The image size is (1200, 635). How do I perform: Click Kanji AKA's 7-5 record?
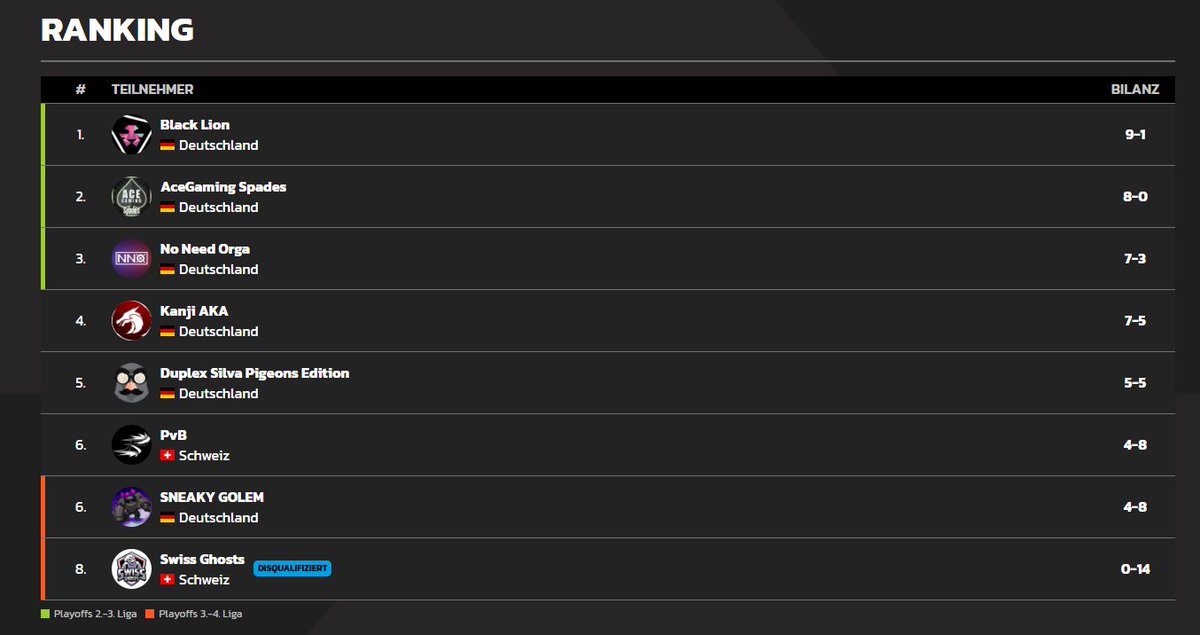[1135, 321]
